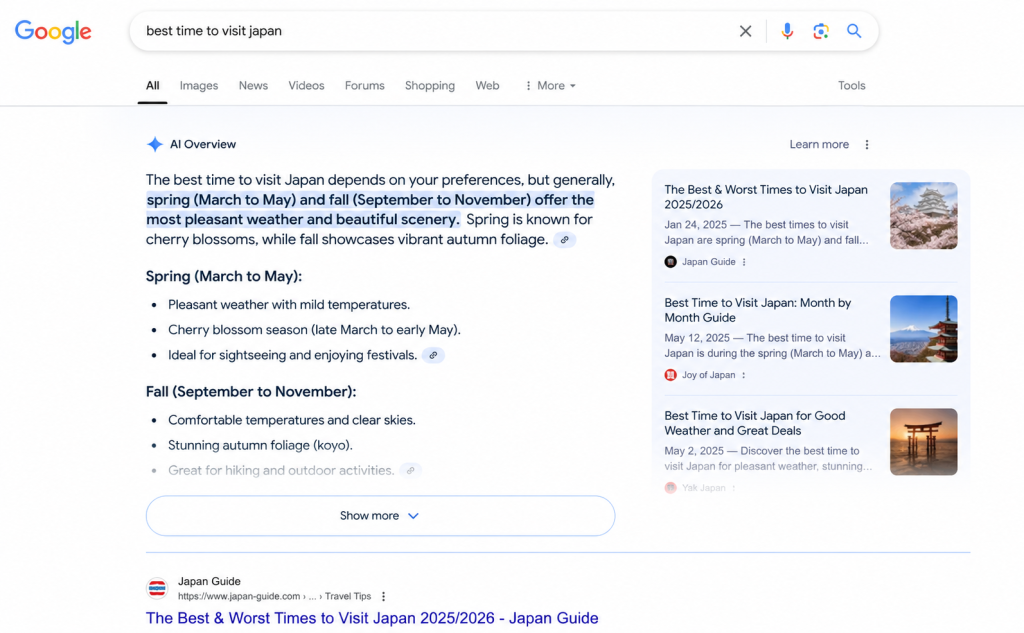Image resolution: width=1024 pixels, height=633 pixels.
Task: Click the 'Japan Guide' site name above first result
Action: click(209, 581)
